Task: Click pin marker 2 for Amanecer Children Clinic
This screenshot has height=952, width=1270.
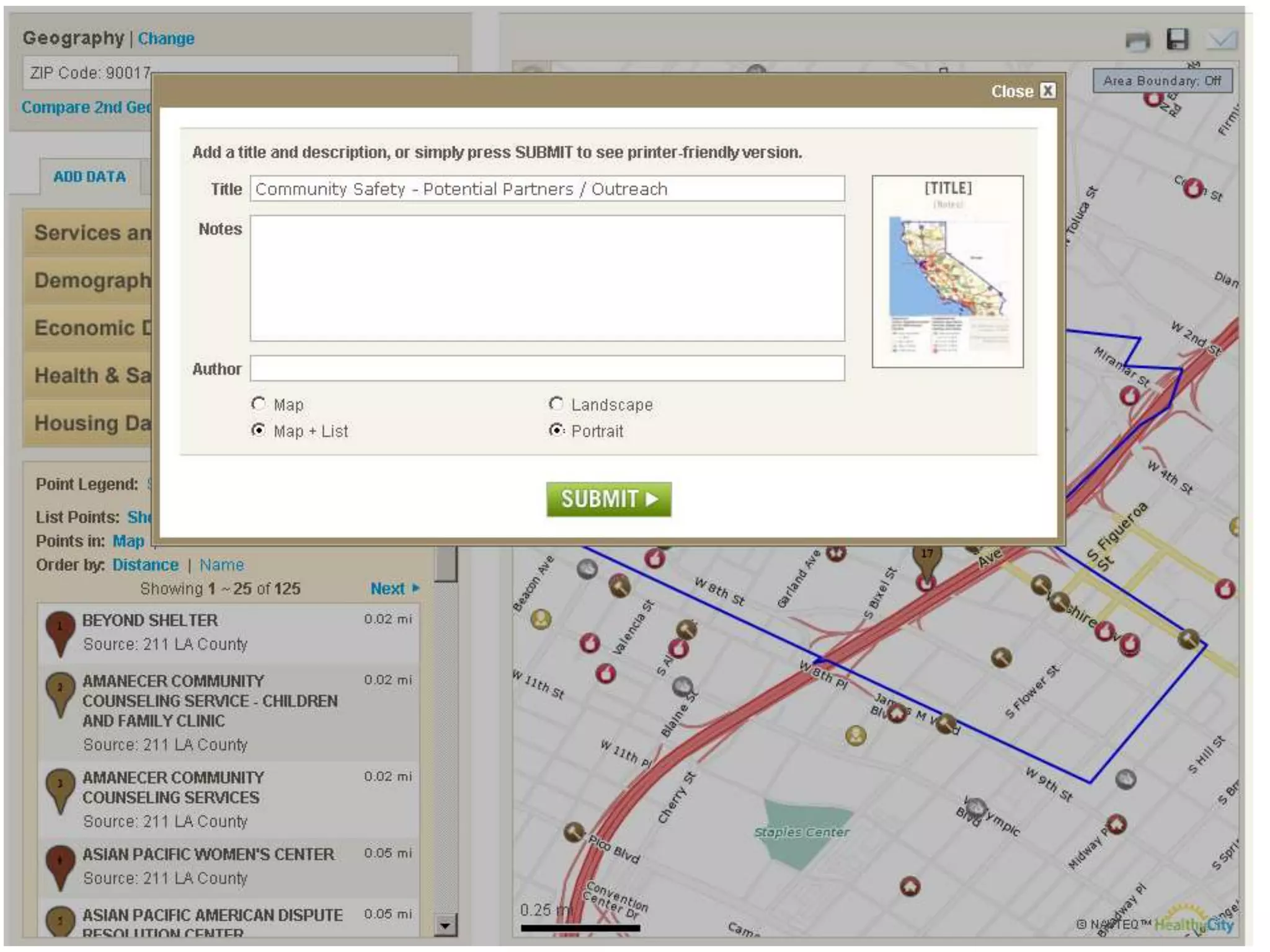Action: click(x=60, y=695)
